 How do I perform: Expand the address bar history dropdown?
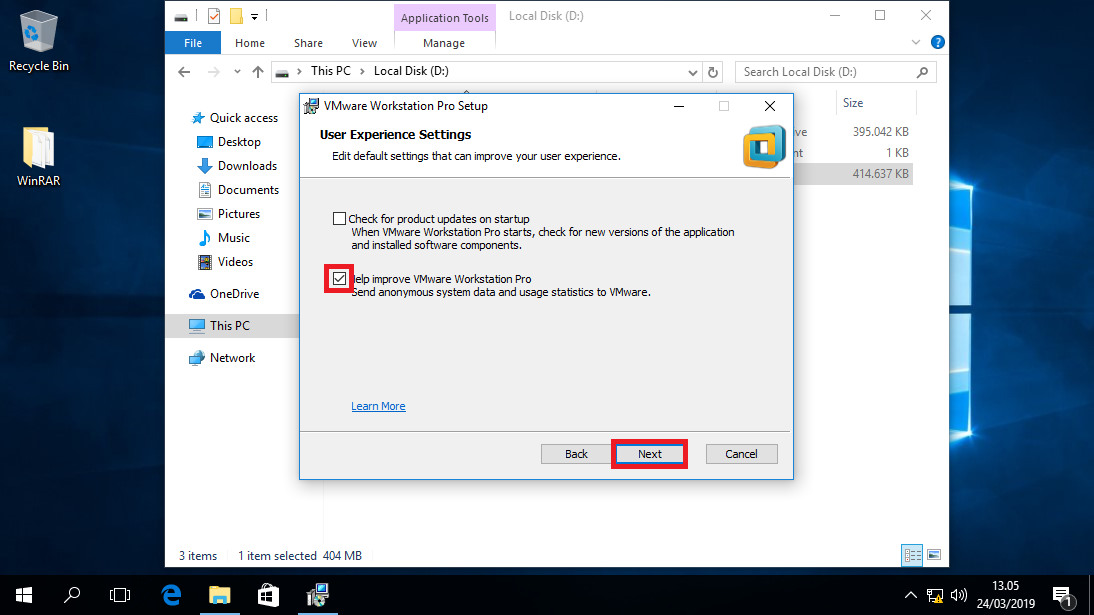tap(692, 72)
